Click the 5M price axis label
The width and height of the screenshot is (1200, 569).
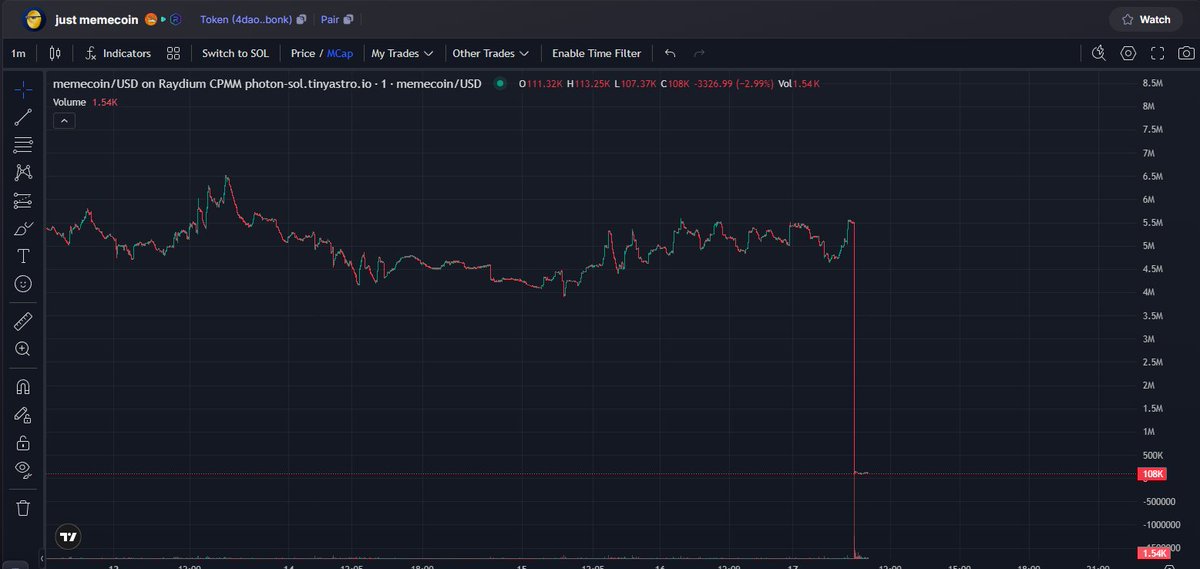click(1150, 246)
